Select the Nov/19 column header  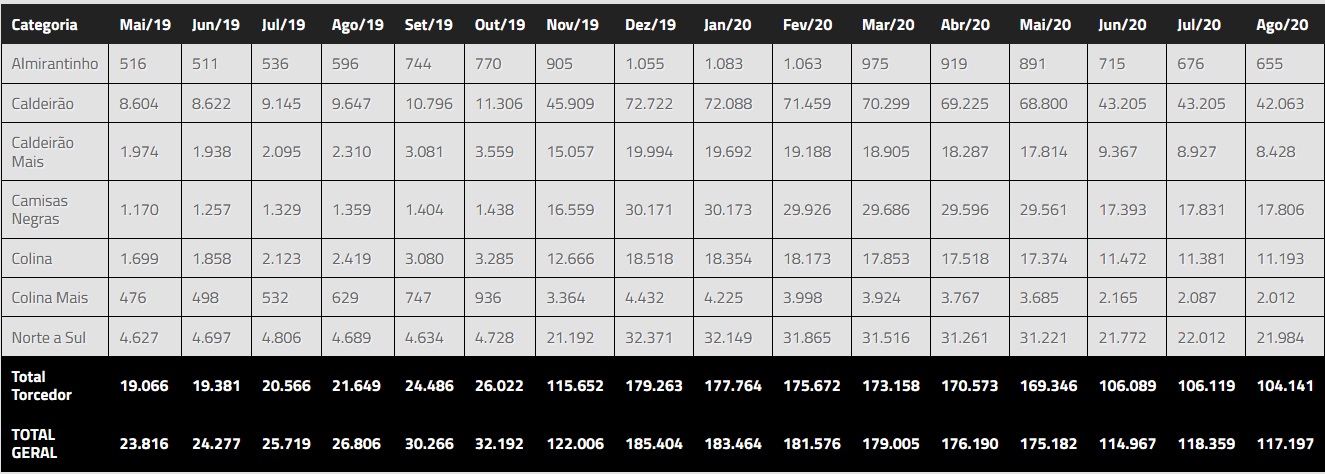(x=572, y=25)
